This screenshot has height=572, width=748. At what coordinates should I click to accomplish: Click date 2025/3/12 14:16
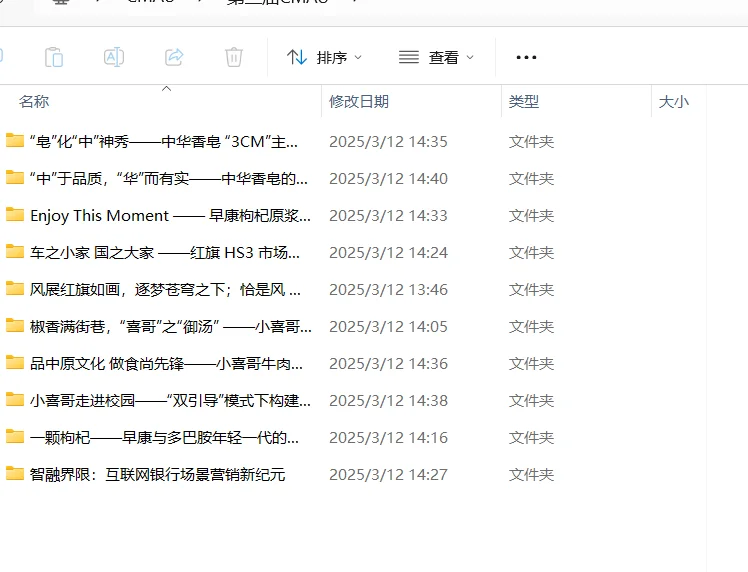(388, 437)
